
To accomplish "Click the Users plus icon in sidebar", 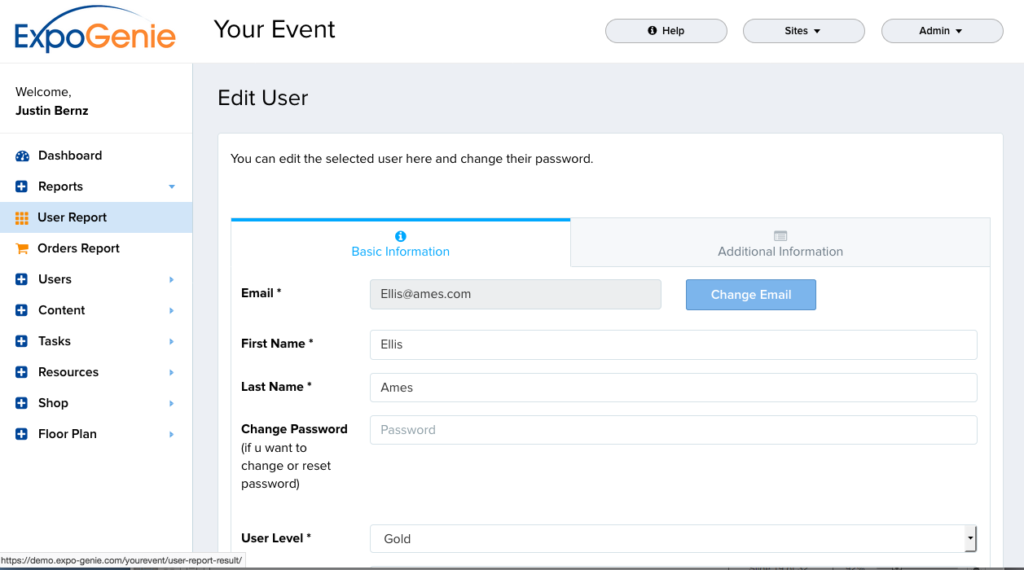I will 22,280.
